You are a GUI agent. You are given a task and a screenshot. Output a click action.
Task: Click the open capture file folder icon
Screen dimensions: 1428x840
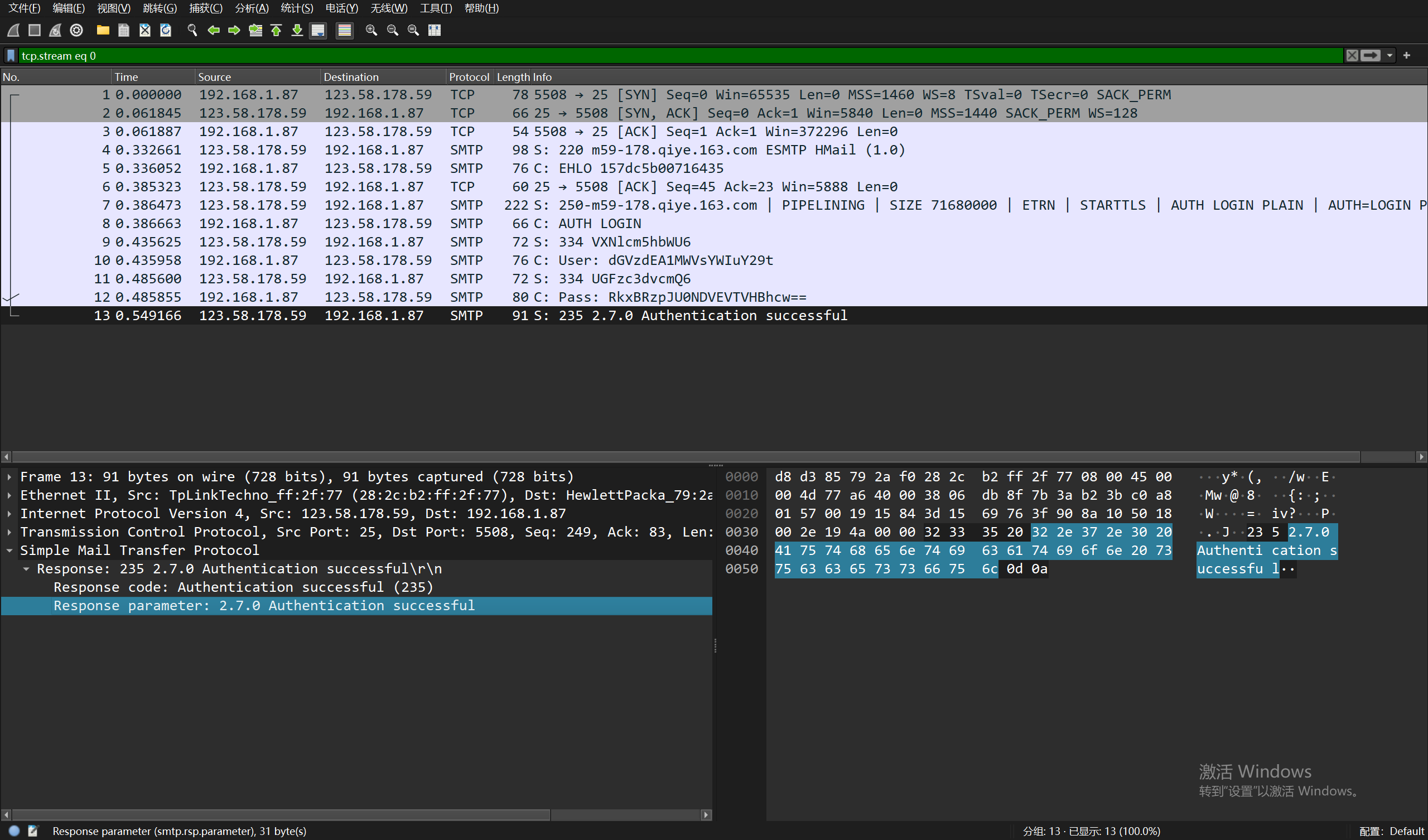tap(103, 30)
